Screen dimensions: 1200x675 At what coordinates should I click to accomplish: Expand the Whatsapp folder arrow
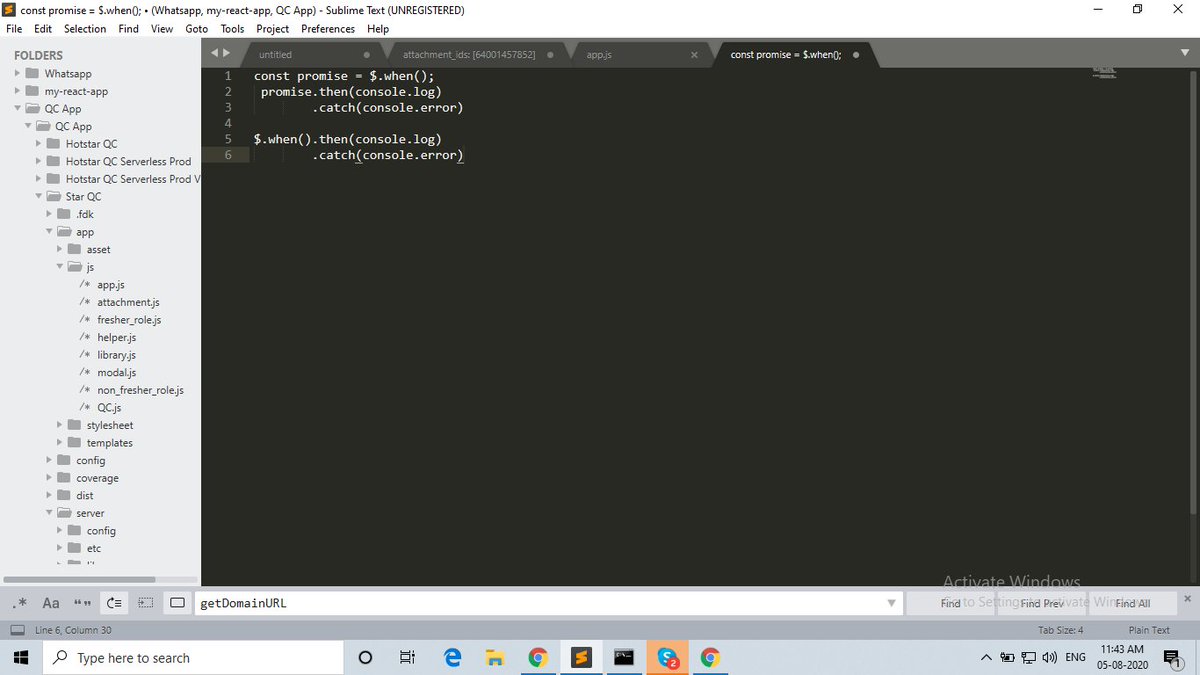coord(18,74)
